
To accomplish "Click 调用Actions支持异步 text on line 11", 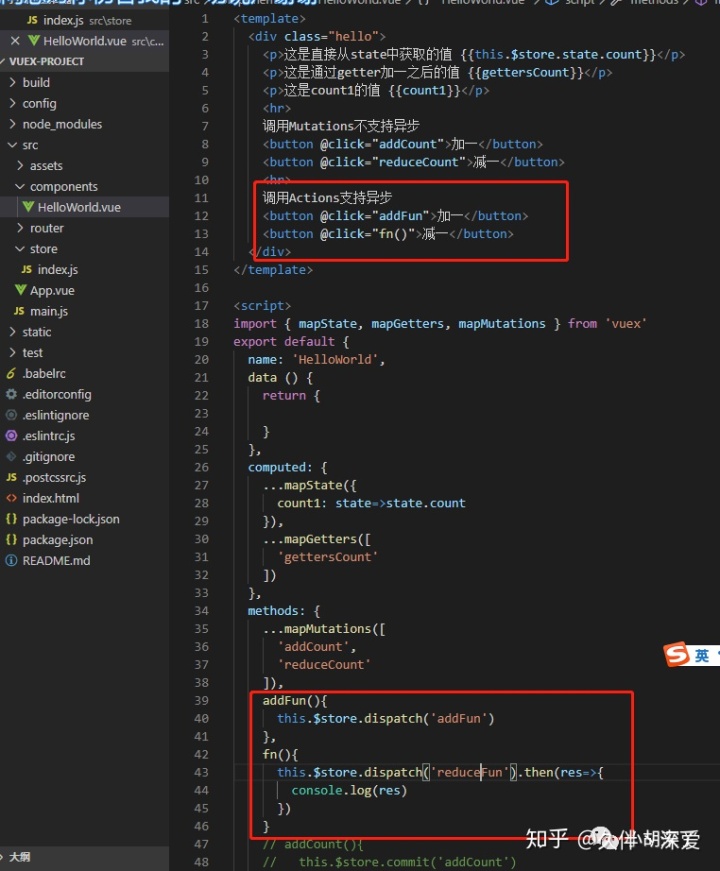I will [327, 197].
